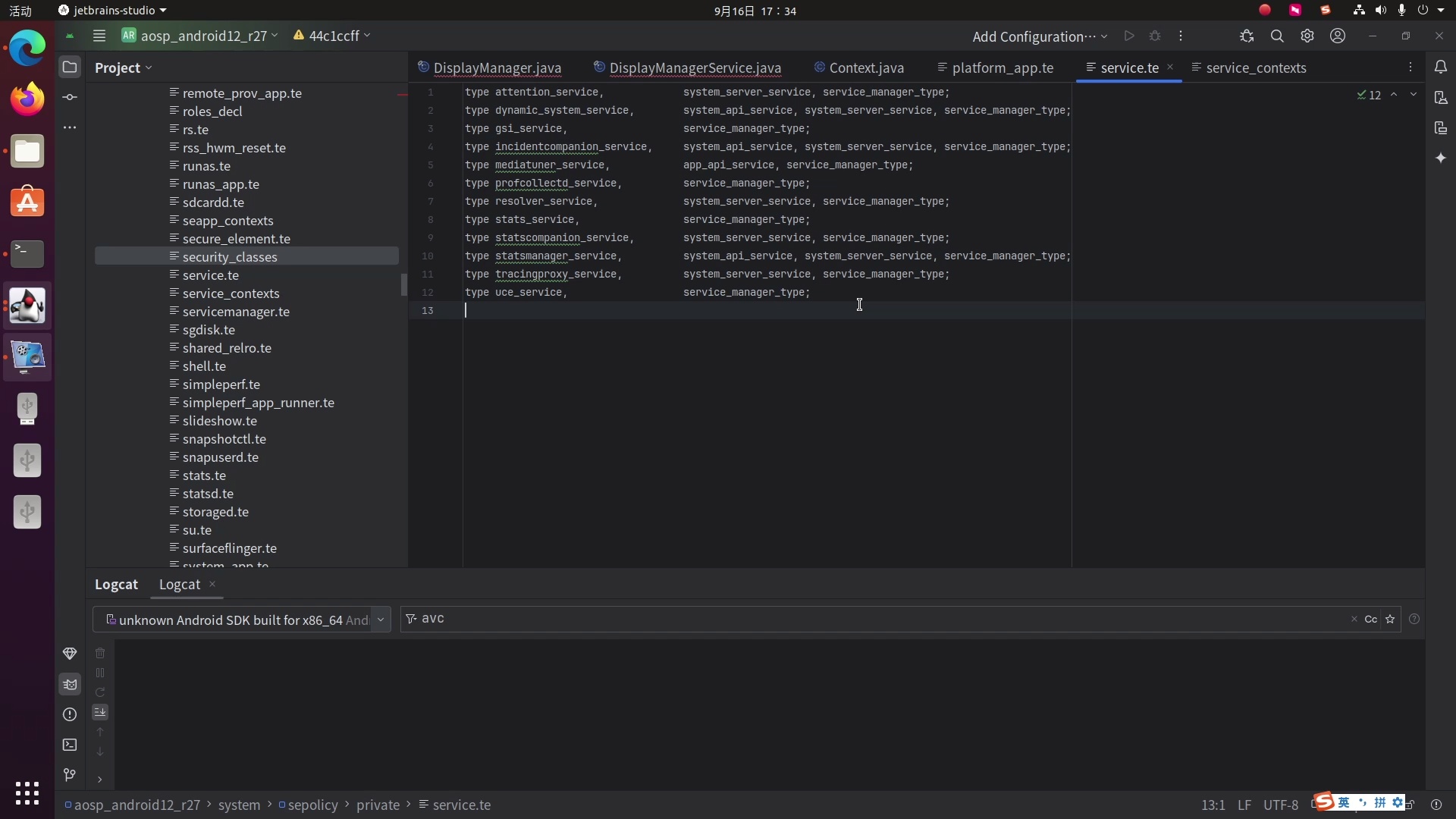Open the Git version control panel
This screenshot has height=819, width=1456.
70,775
